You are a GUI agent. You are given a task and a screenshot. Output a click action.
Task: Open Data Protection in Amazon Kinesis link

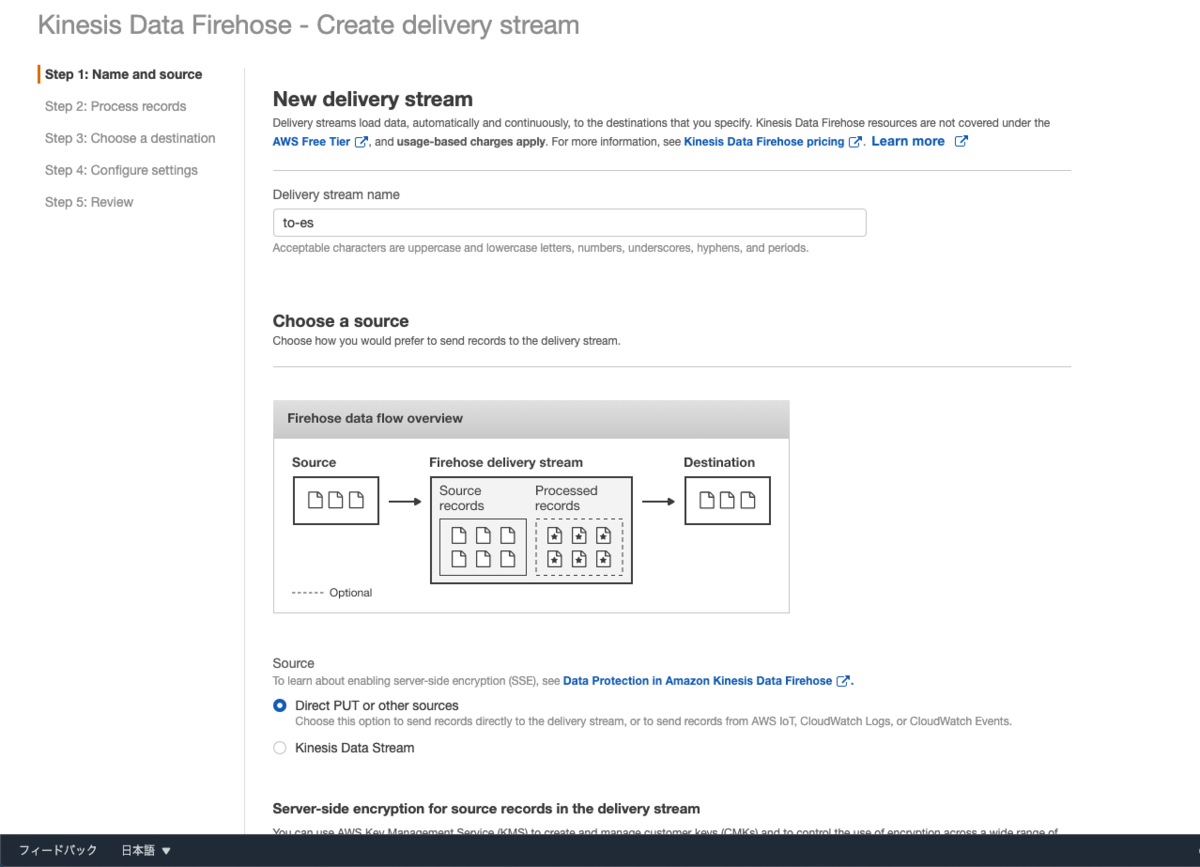coord(697,681)
